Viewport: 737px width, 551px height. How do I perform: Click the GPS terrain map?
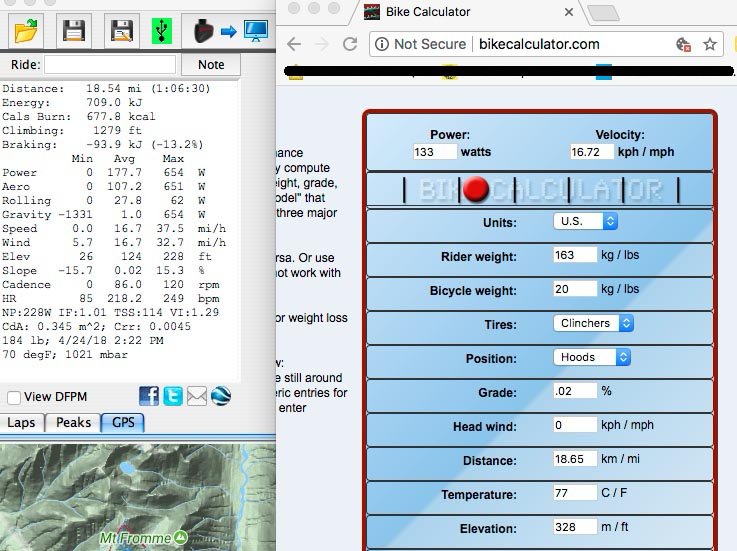point(138,497)
